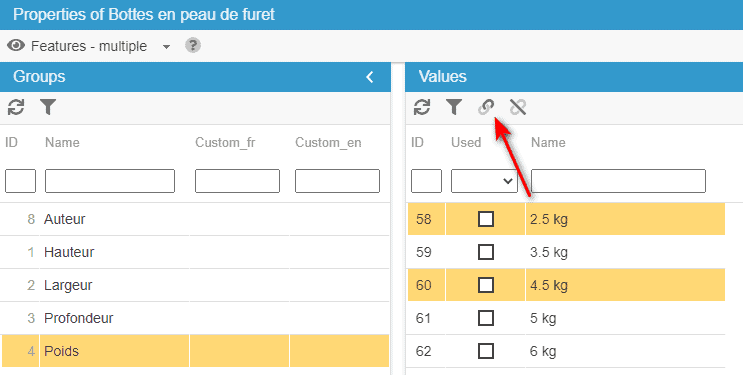
Task: Expand the Features - multiple dropdown
Action: tap(166, 46)
